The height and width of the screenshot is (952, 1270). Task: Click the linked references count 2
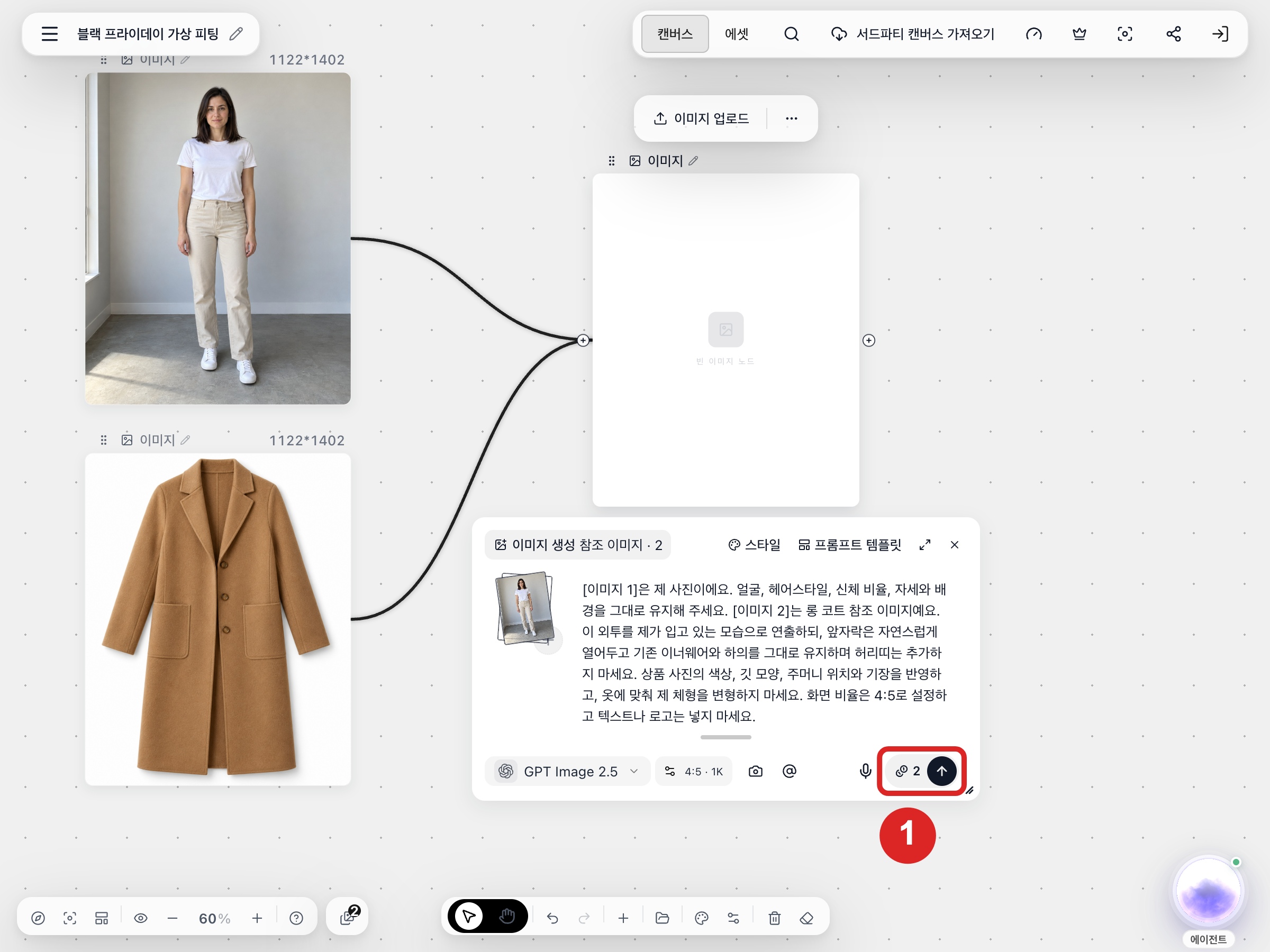tap(908, 771)
